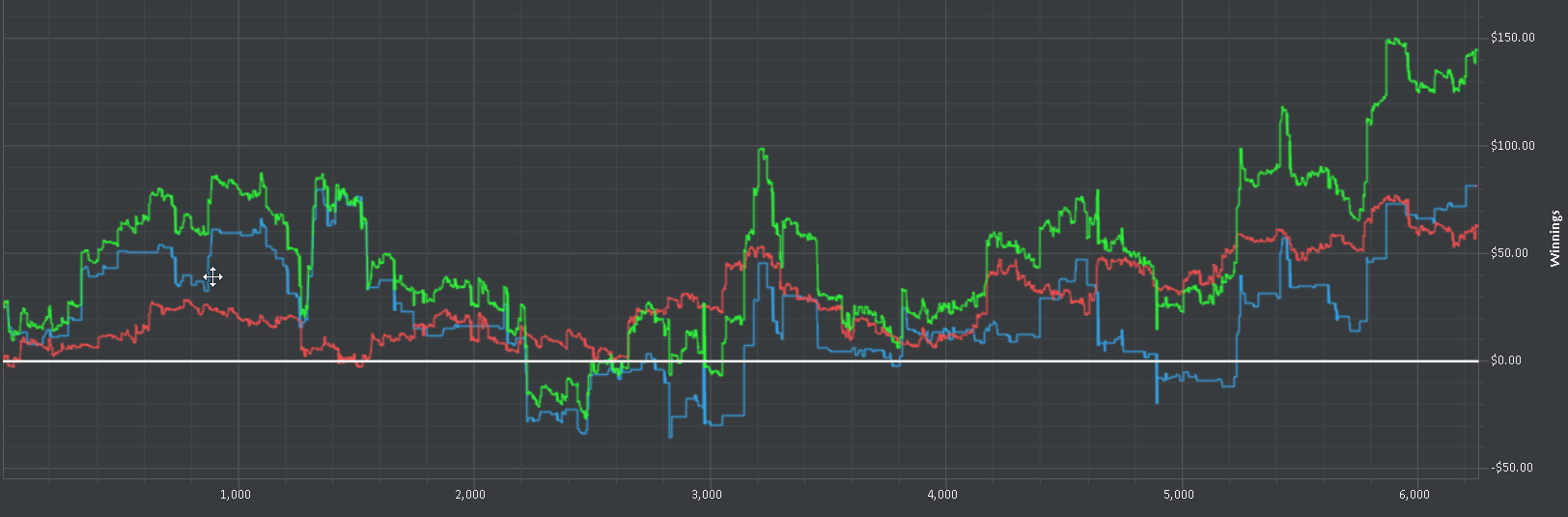Click the -$50.00 y-axis label
Viewport: 1568px width, 517px height.
[1512, 468]
